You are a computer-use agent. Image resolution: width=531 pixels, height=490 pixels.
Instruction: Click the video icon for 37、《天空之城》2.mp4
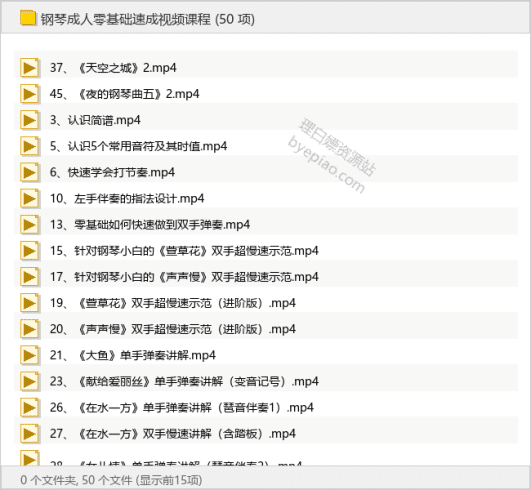[x=29, y=68]
